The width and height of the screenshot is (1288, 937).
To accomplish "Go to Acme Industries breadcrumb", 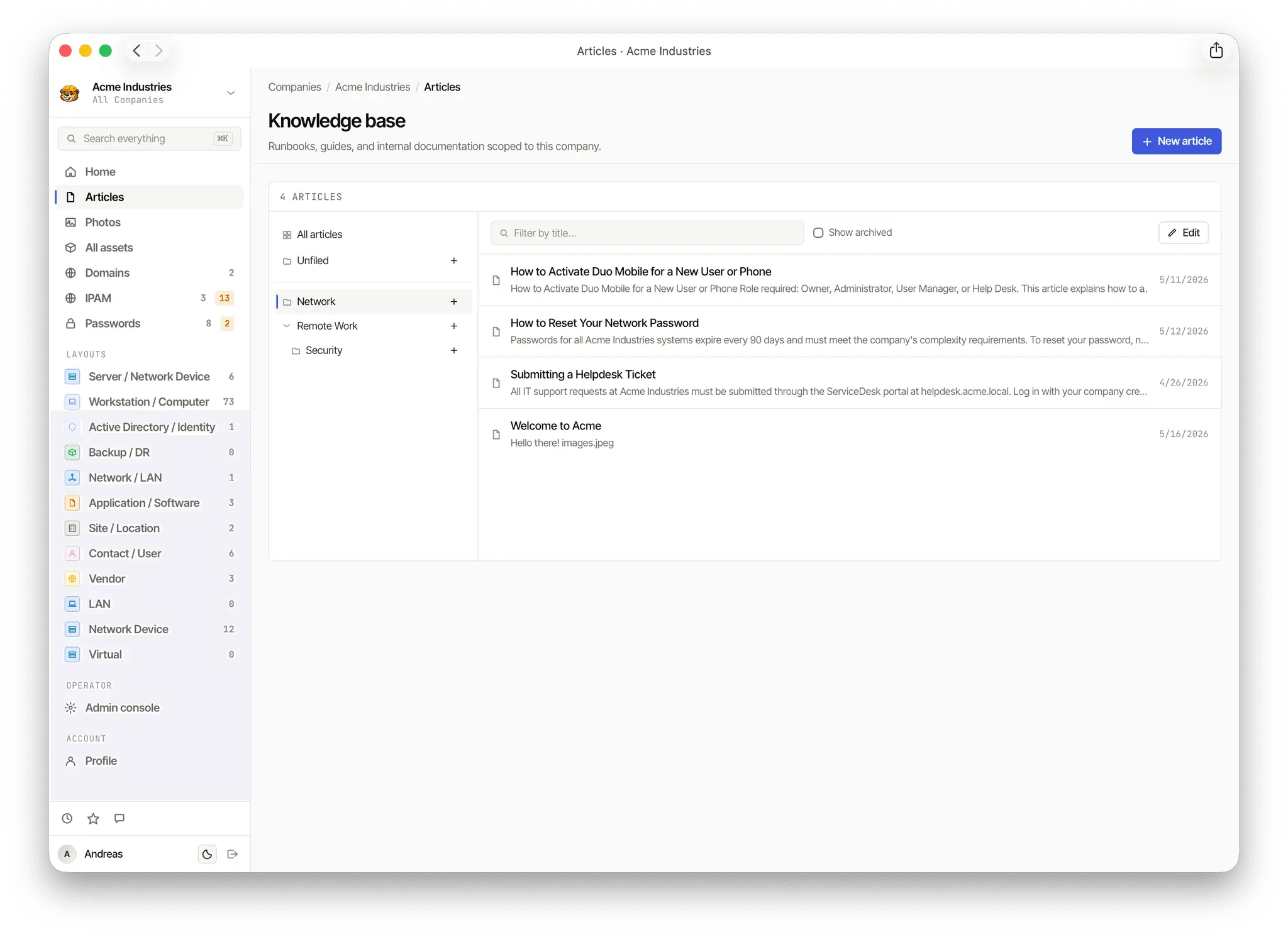I will click(372, 87).
